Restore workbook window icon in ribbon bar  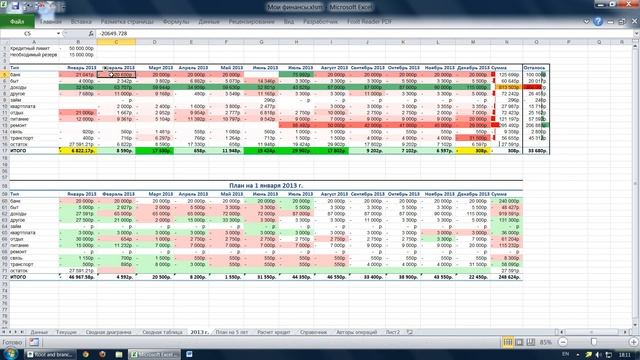pos(622,22)
